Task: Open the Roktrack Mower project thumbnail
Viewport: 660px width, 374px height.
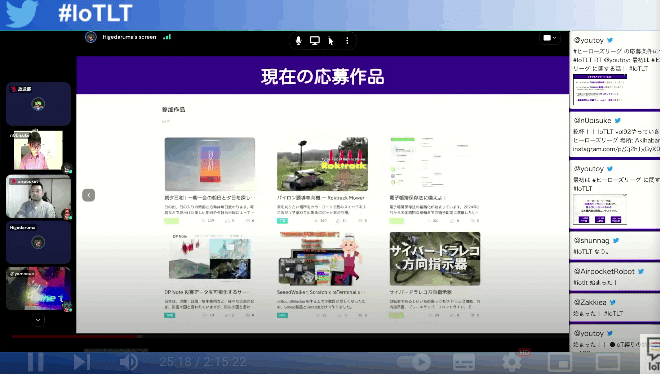Action: 322,164
